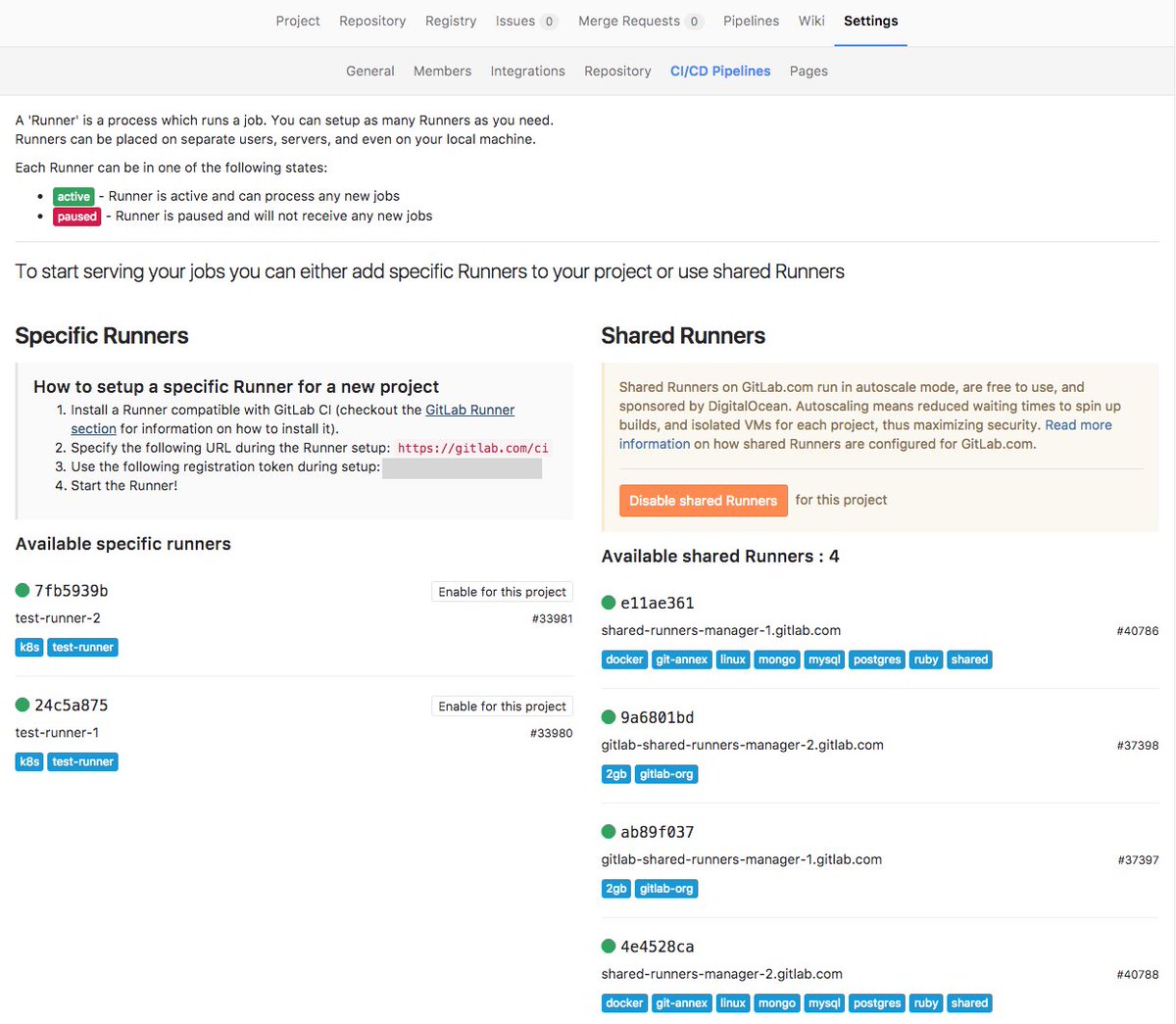Open Integrations settings sub-tab
Viewport: 1176px width, 1024px height.
point(527,71)
